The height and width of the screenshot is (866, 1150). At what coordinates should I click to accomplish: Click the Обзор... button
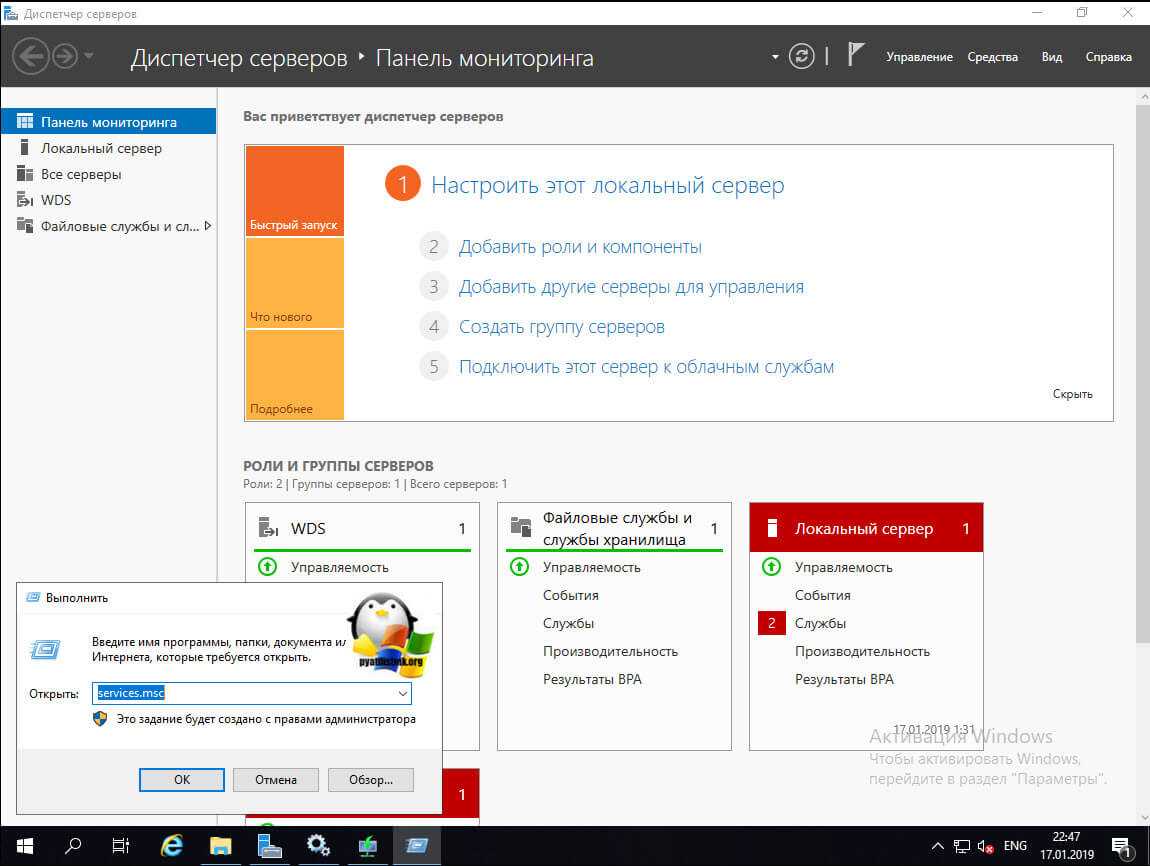tap(370, 779)
